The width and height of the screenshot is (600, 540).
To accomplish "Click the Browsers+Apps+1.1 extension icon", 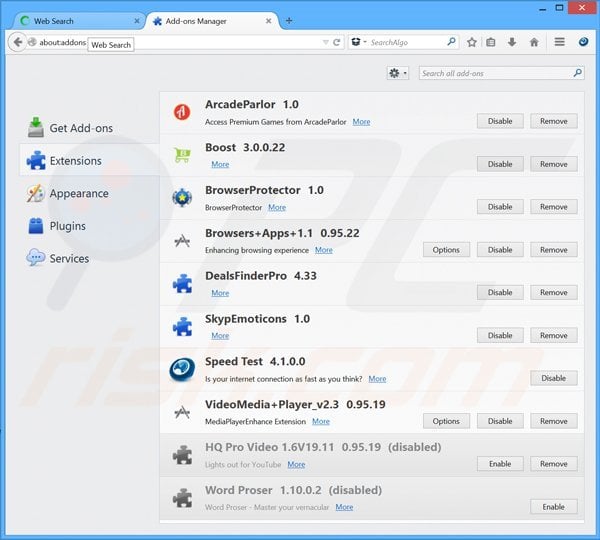I will [x=182, y=241].
